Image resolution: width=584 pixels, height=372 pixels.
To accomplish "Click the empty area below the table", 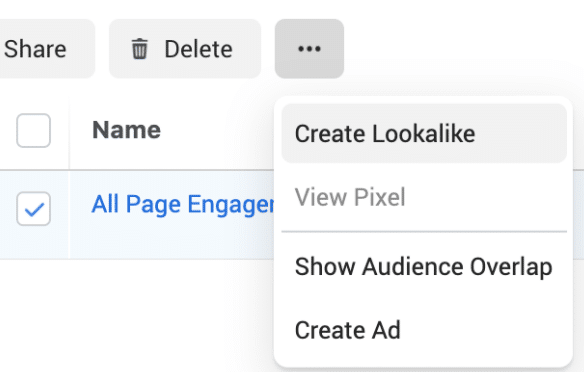I will pyautogui.click(x=134, y=317).
